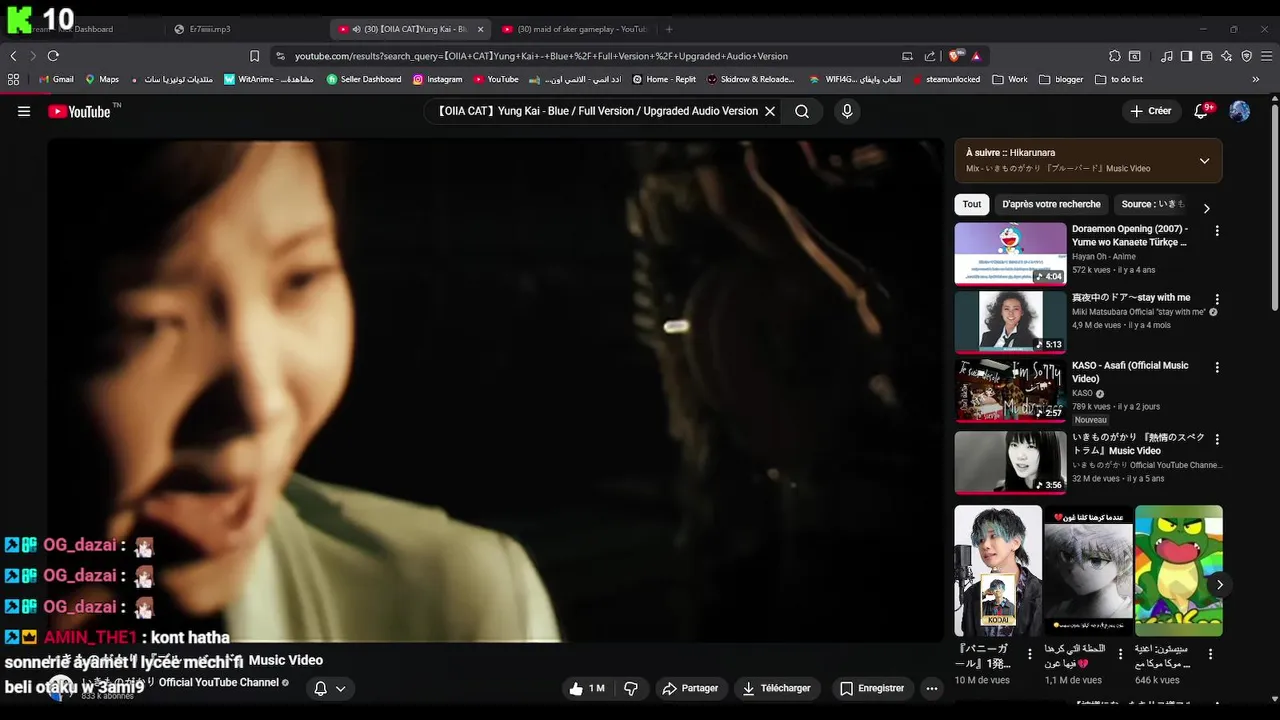
Task: Expand the À suivre playlist panel
Action: pyautogui.click(x=1204, y=161)
